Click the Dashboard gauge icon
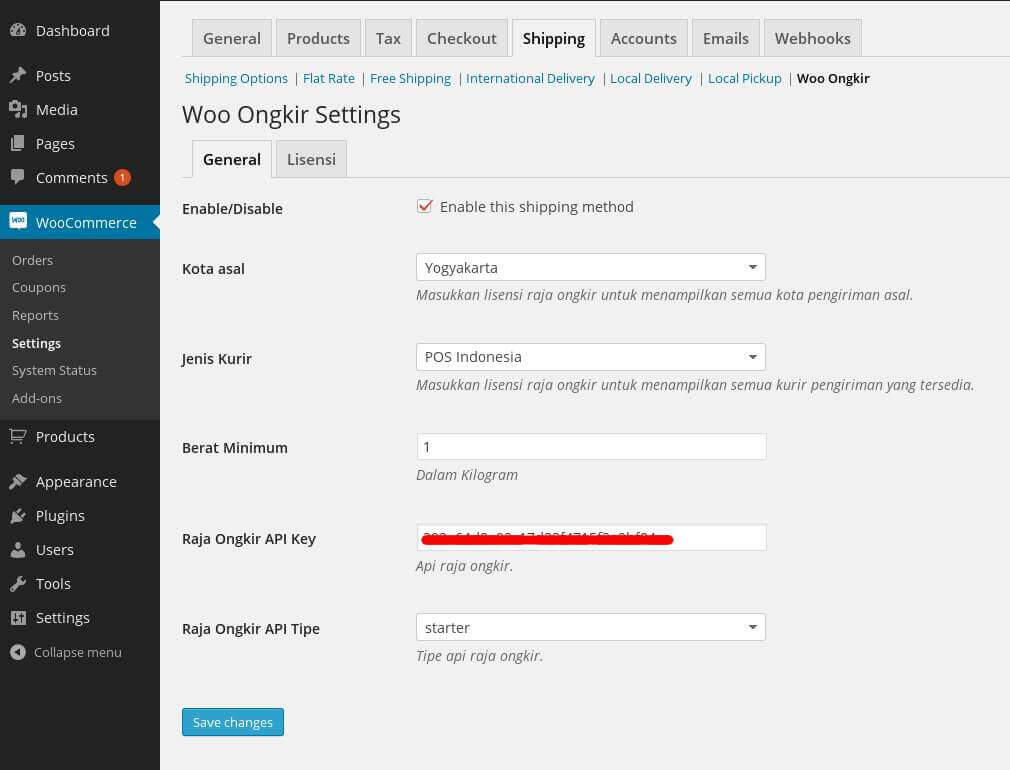This screenshot has width=1010, height=770. 18,30
